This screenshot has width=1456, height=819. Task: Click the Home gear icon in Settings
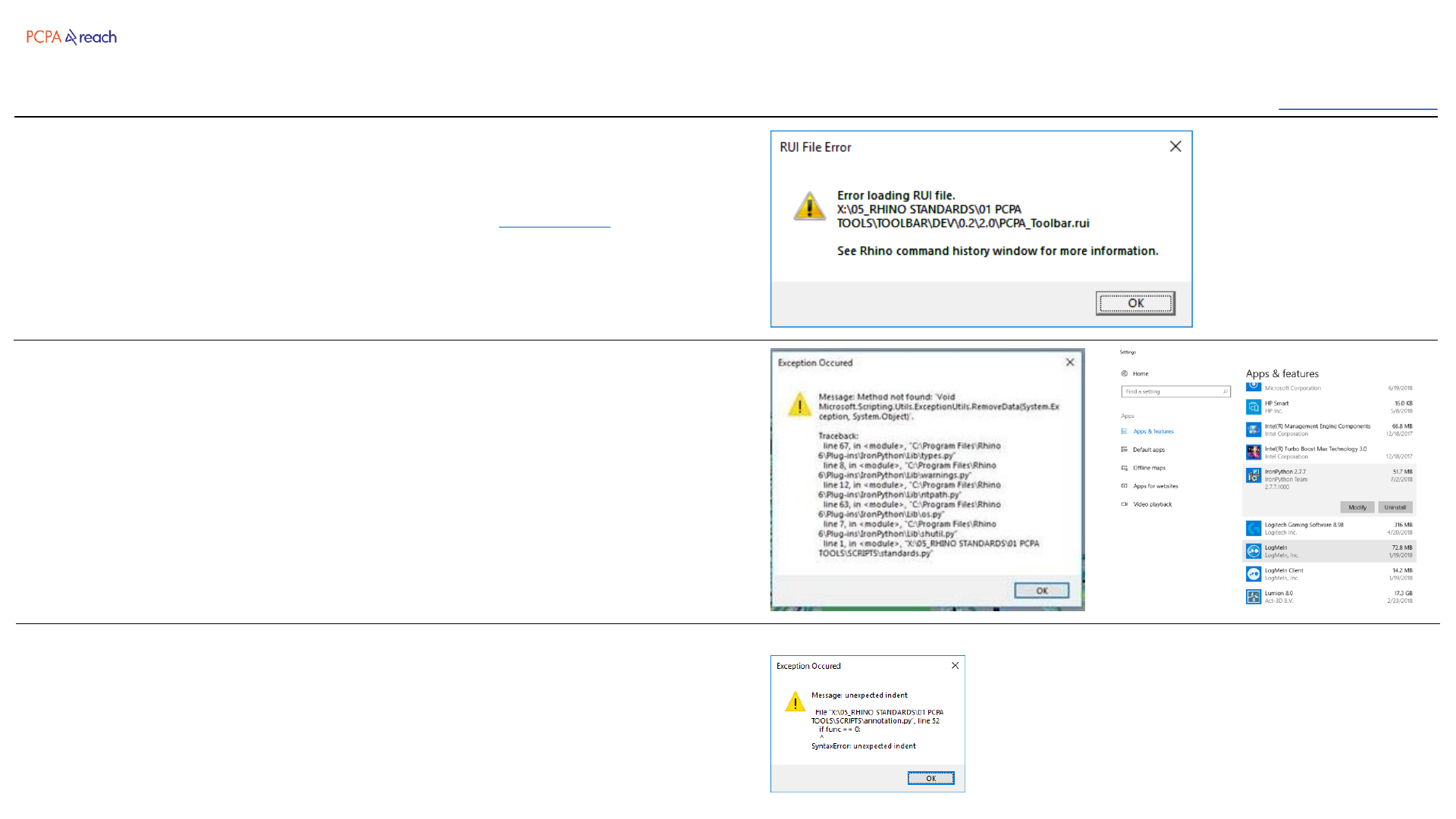(x=1125, y=374)
